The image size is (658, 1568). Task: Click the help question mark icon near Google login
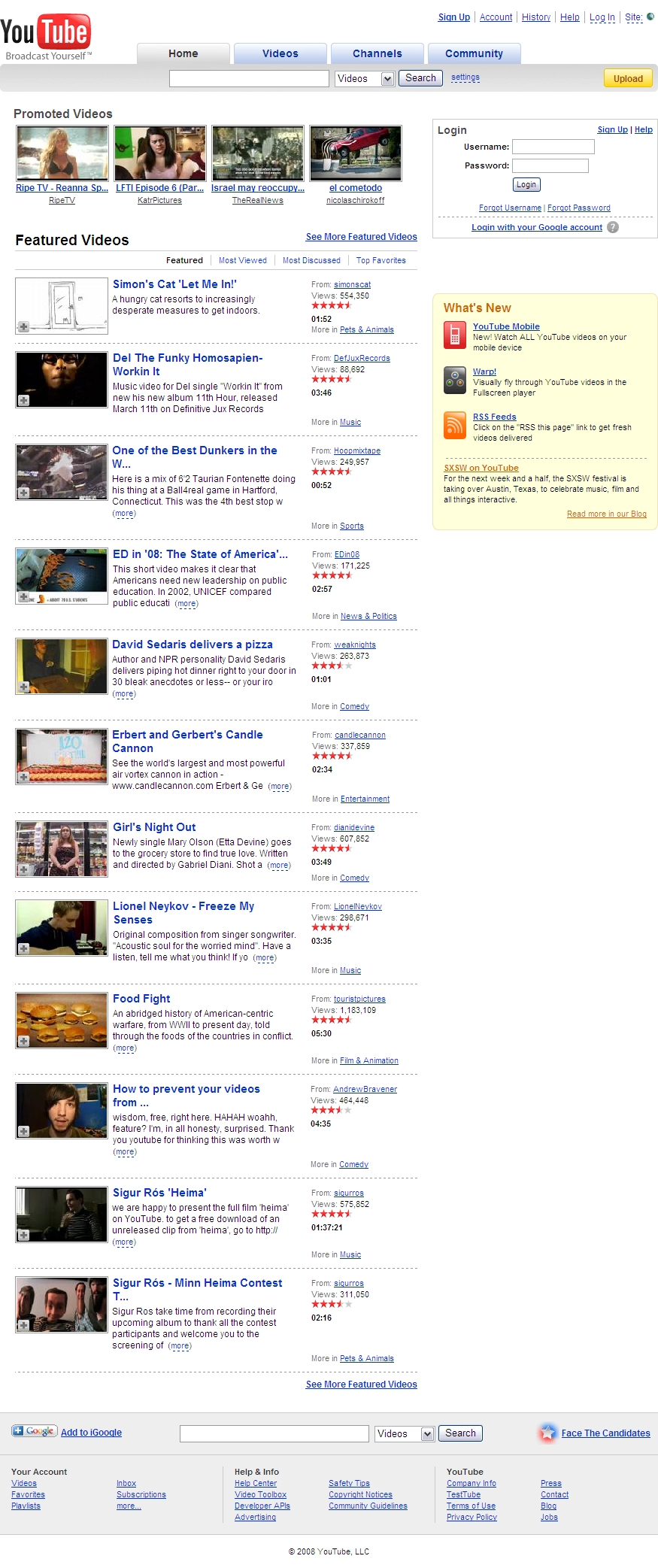pos(613,227)
